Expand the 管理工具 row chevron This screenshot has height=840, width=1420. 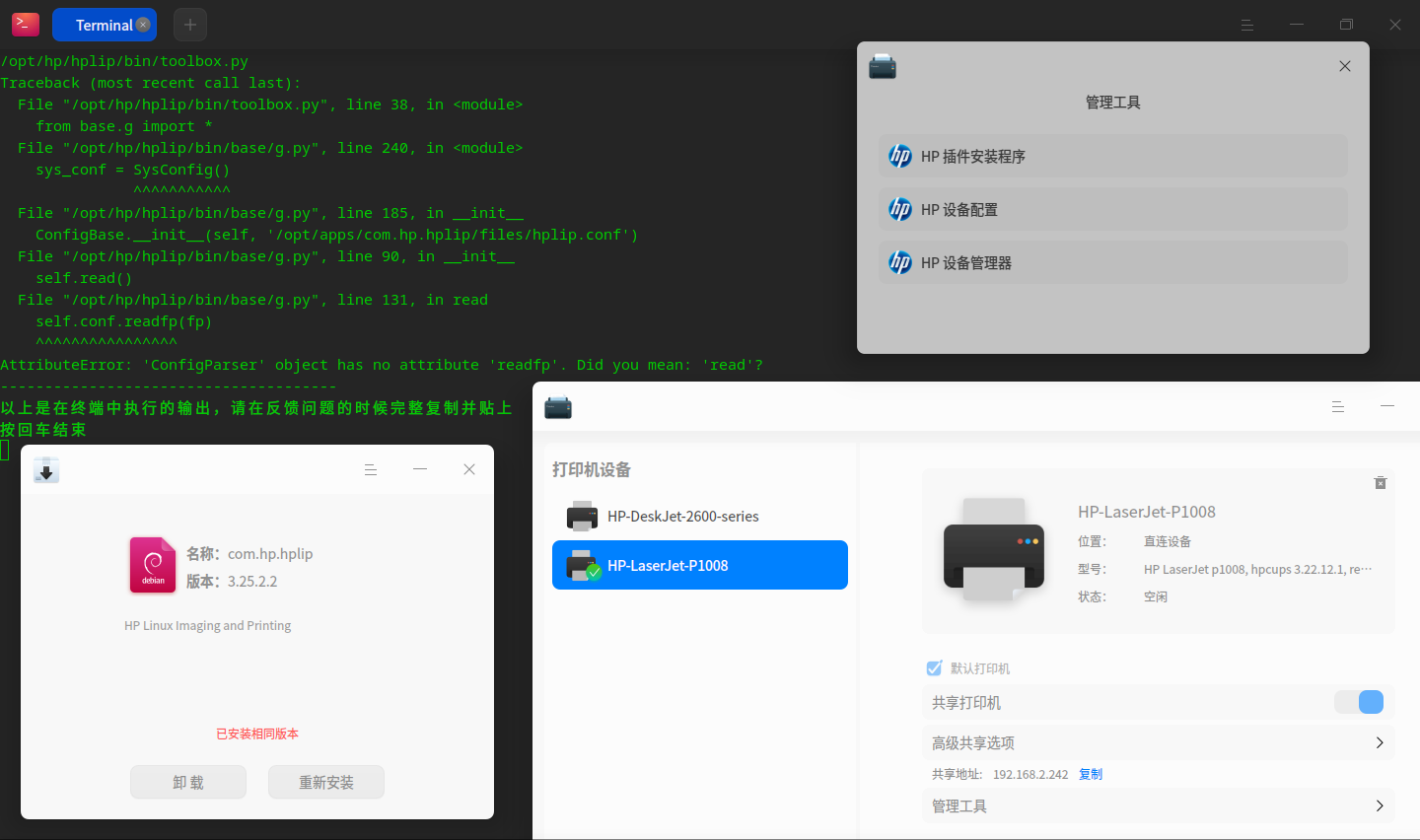pos(1380,805)
